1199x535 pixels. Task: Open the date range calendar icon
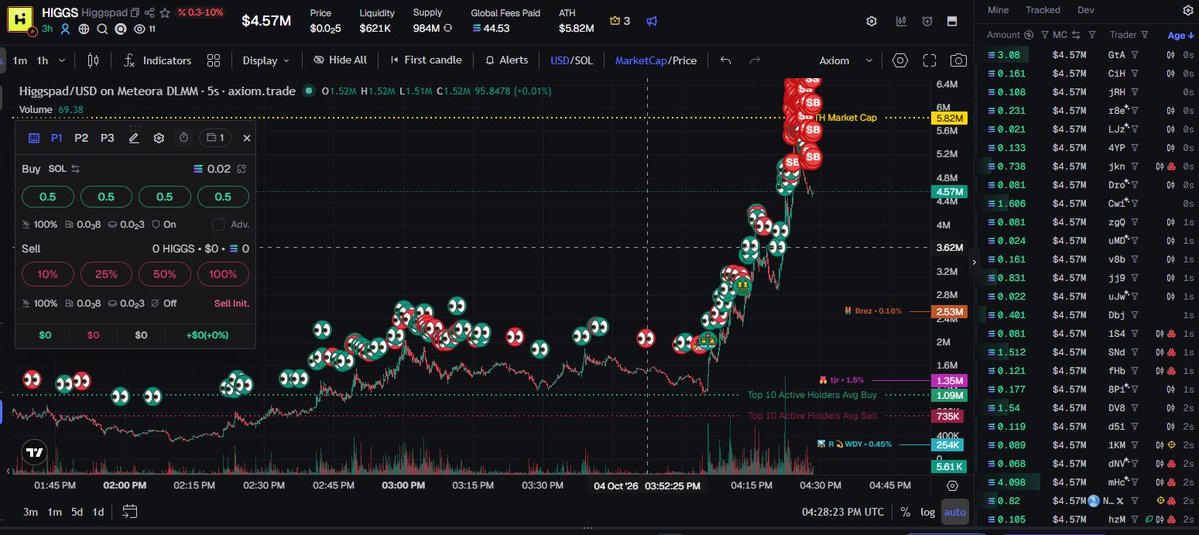point(129,511)
